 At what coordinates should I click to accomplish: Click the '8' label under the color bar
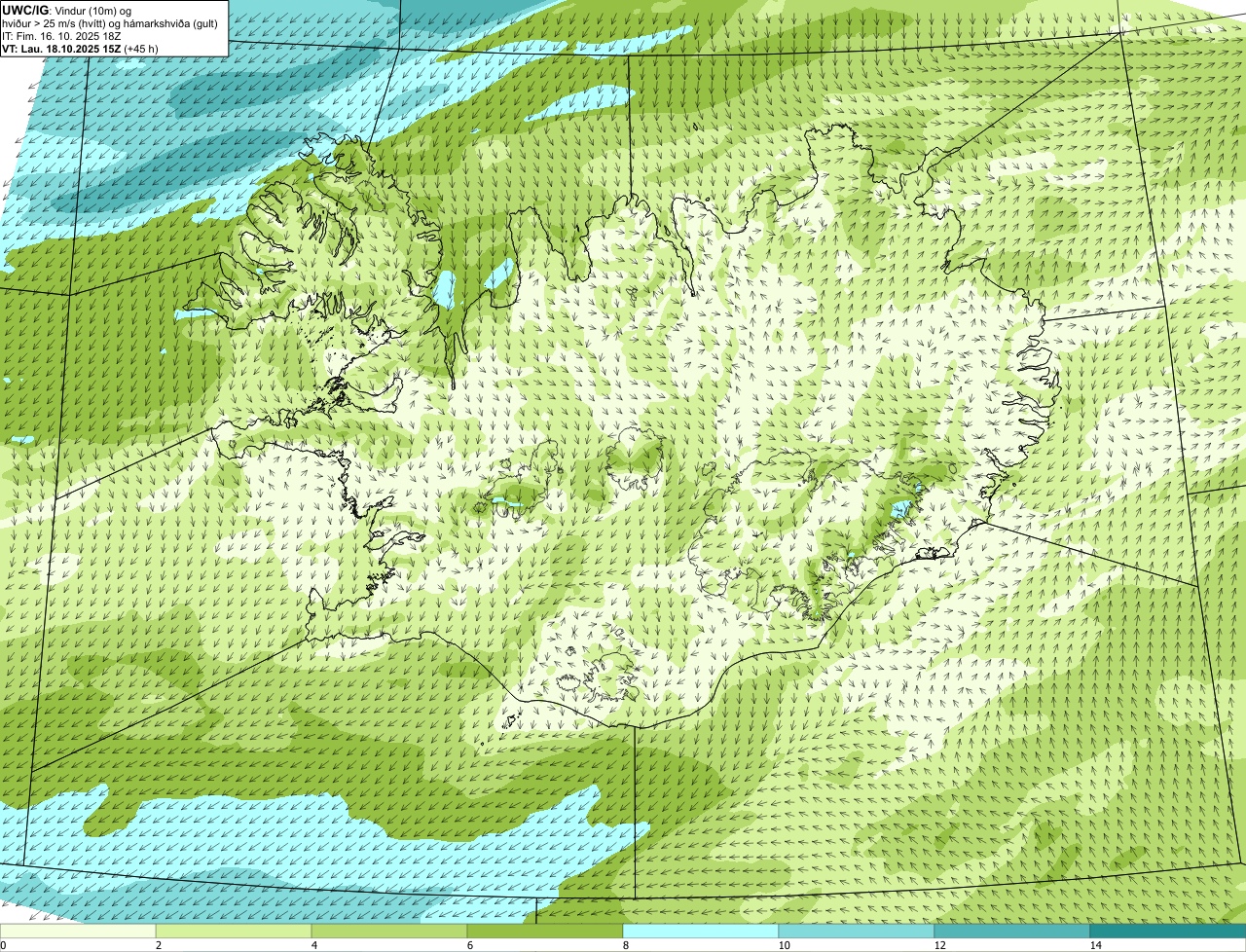[x=626, y=945]
